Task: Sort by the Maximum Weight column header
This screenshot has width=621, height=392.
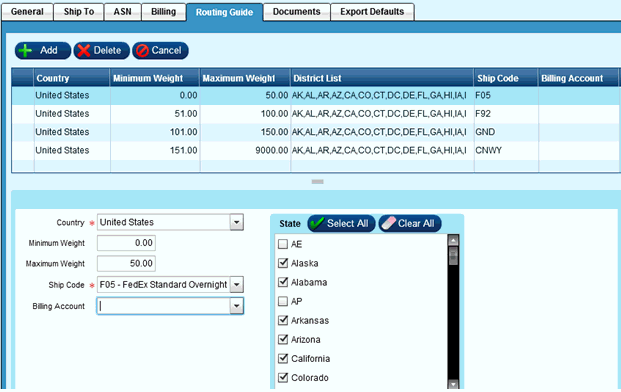Action: [x=245, y=78]
